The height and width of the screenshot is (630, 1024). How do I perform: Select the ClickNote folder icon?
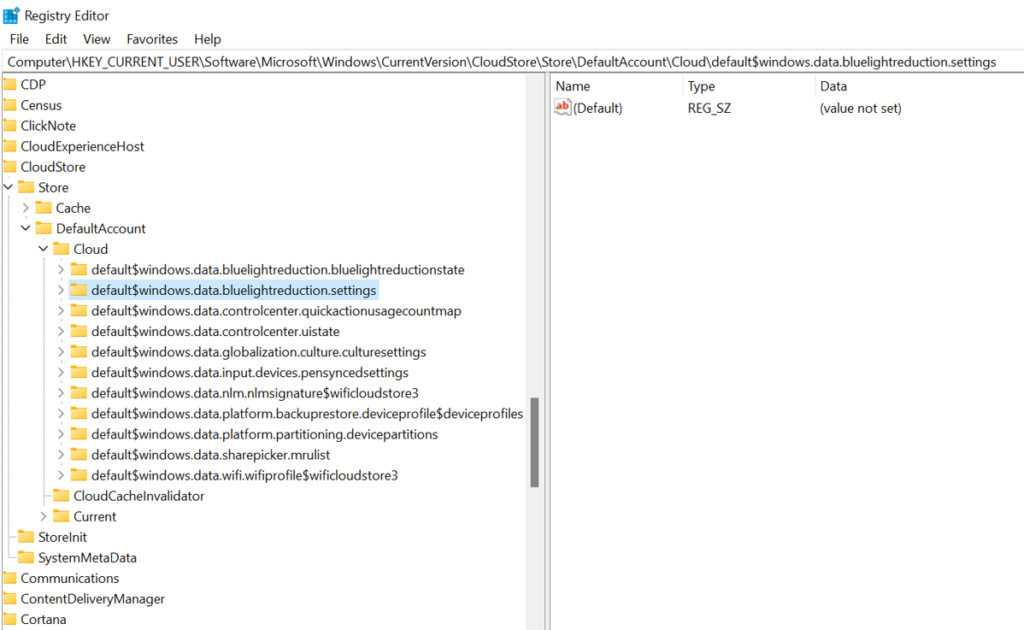point(9,125)
